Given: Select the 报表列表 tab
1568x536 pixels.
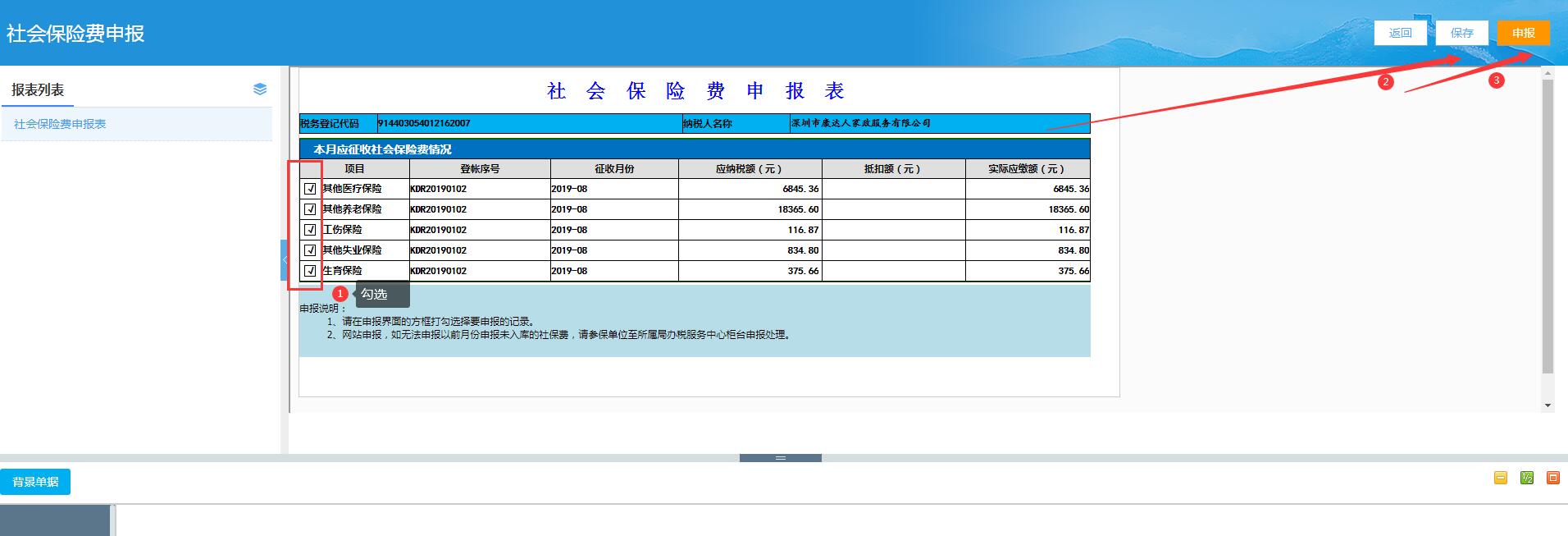Looking at the screenshot, I should pos(38,90).
